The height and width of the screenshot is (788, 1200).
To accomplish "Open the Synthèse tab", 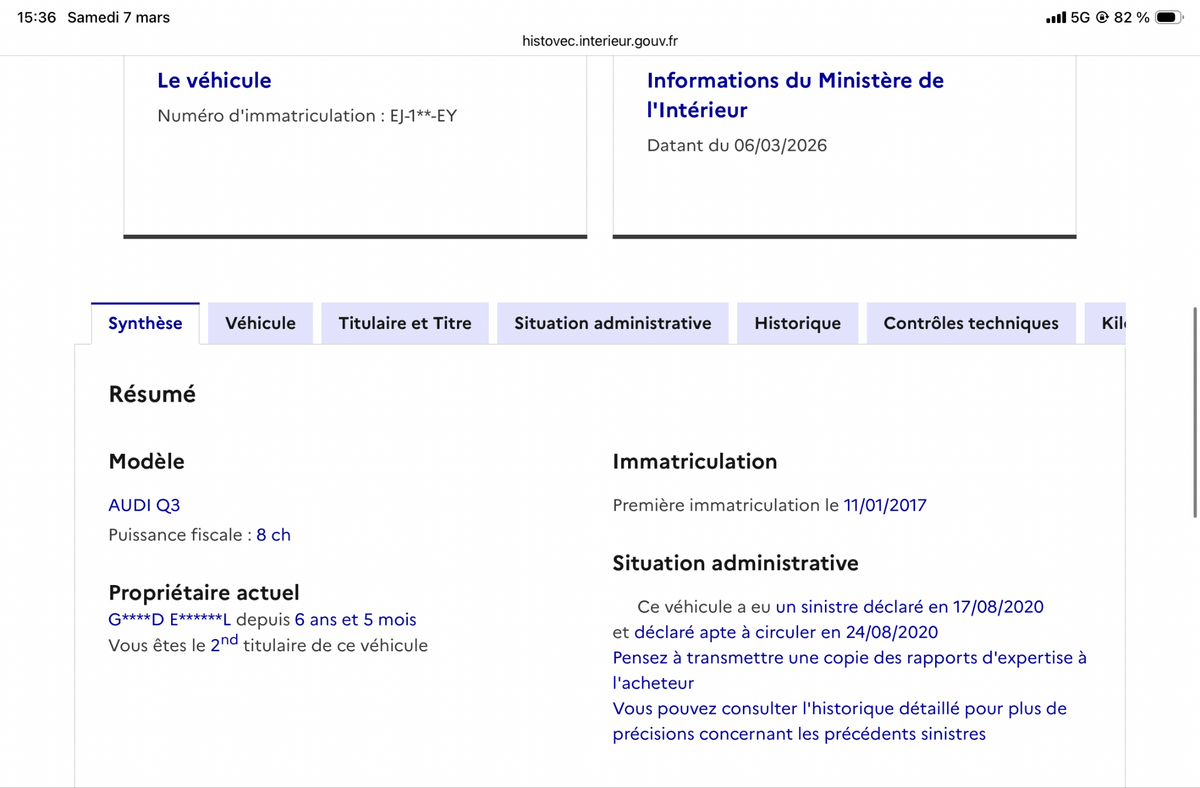I will click(x=145, y=323).
